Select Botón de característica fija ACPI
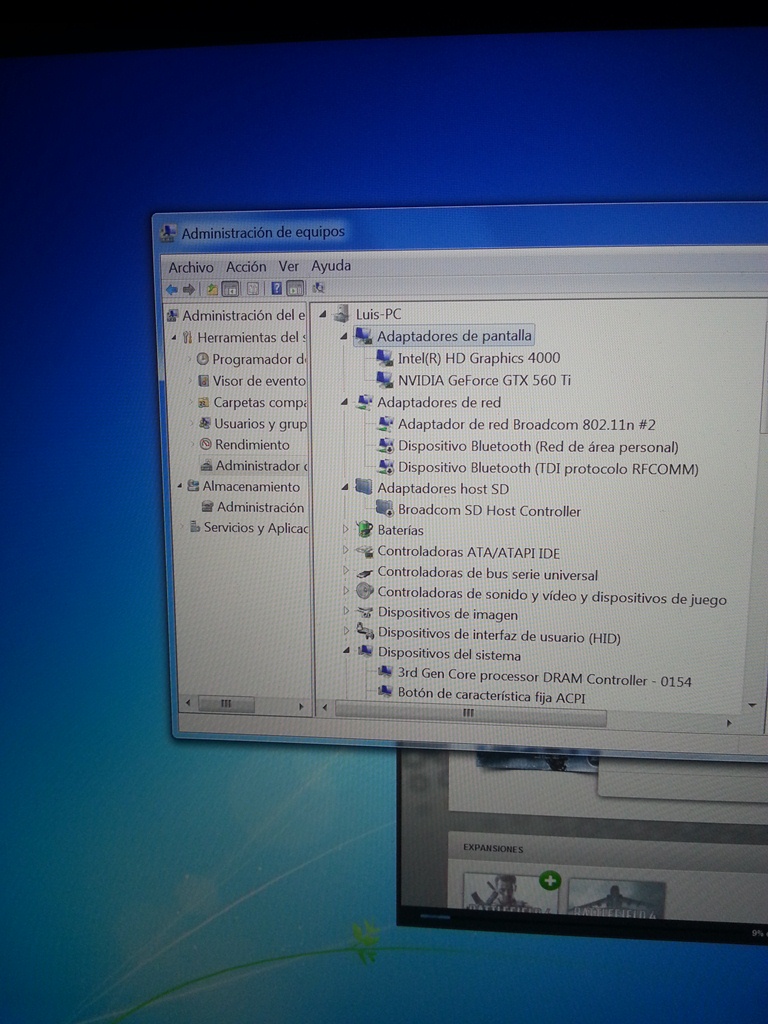This screenshot has height=1024, width=768. [x=491, y=695]
